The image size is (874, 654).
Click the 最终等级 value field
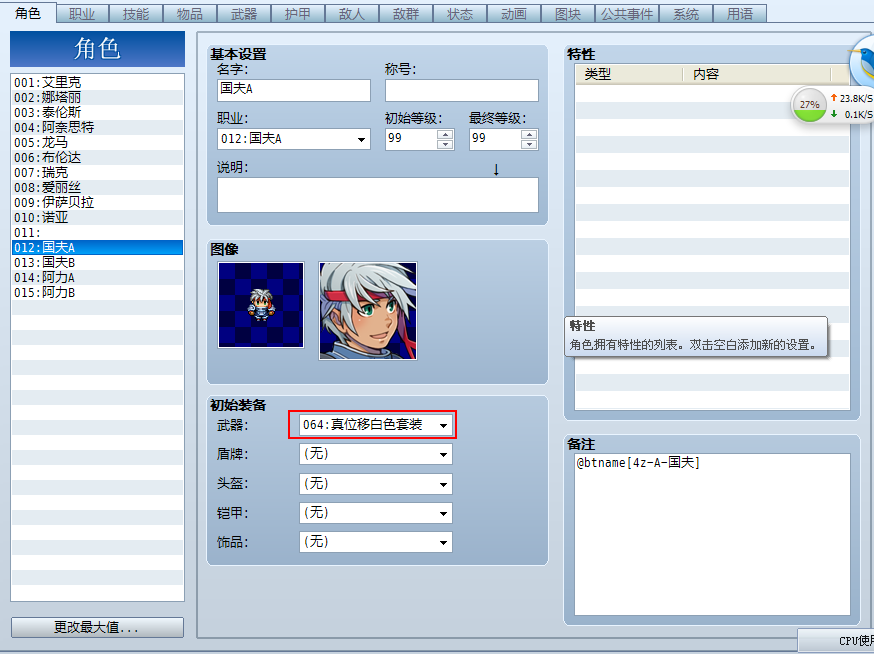[496, 139]
